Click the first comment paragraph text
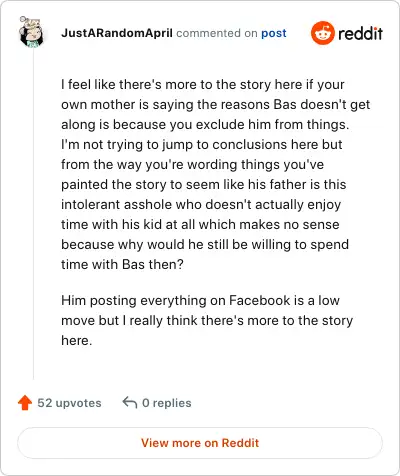 point(215,174)
